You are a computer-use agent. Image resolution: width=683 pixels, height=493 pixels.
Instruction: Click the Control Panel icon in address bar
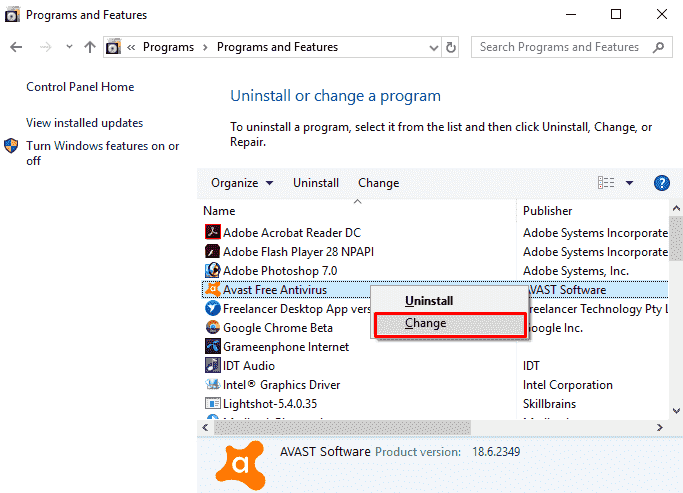click(x=113, y=47)
